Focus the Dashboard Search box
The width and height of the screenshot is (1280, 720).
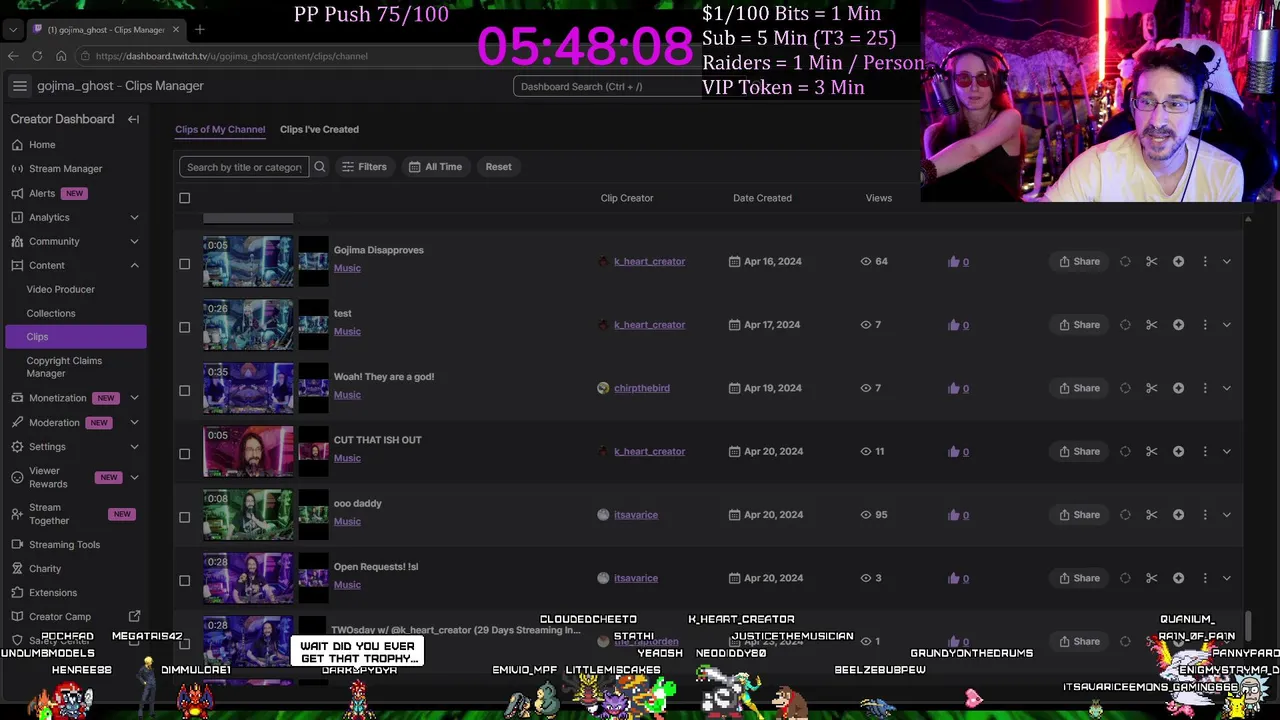pos(608,86)
